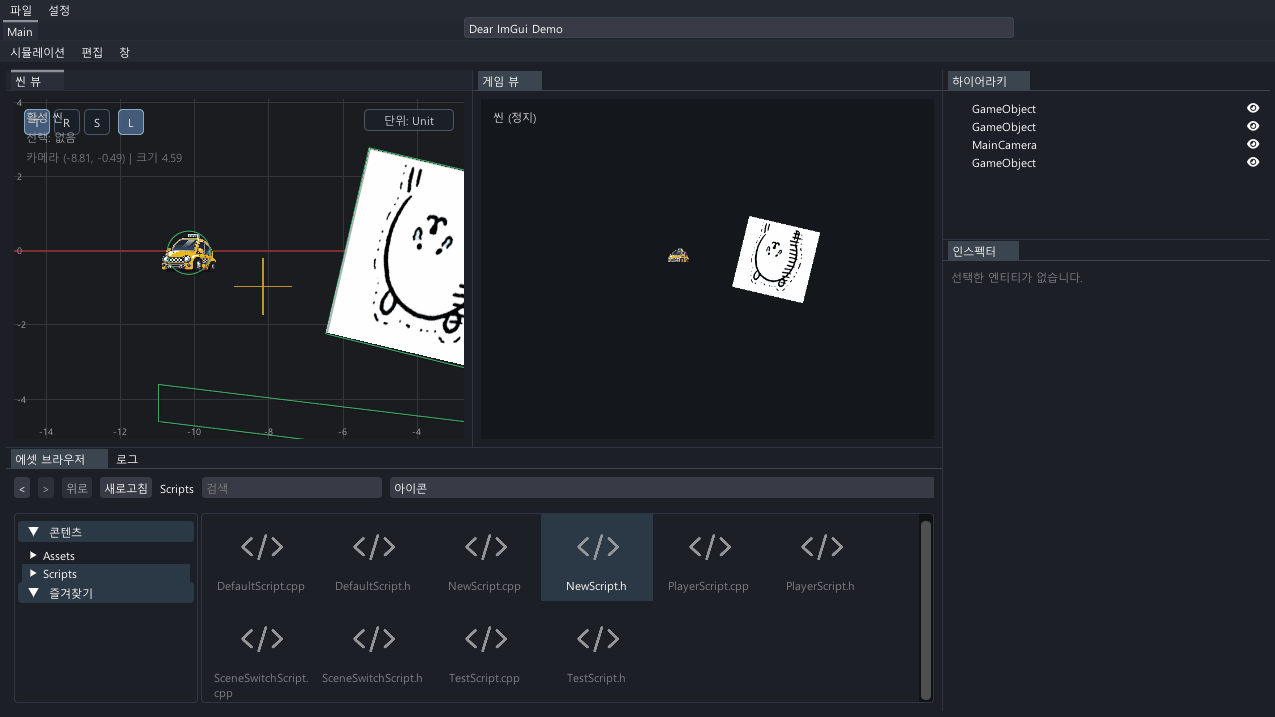Click the 카메라 (-8.81, -0.49) readout
The height and width of the screenshot is (717, 1275).
click(104, 157)
